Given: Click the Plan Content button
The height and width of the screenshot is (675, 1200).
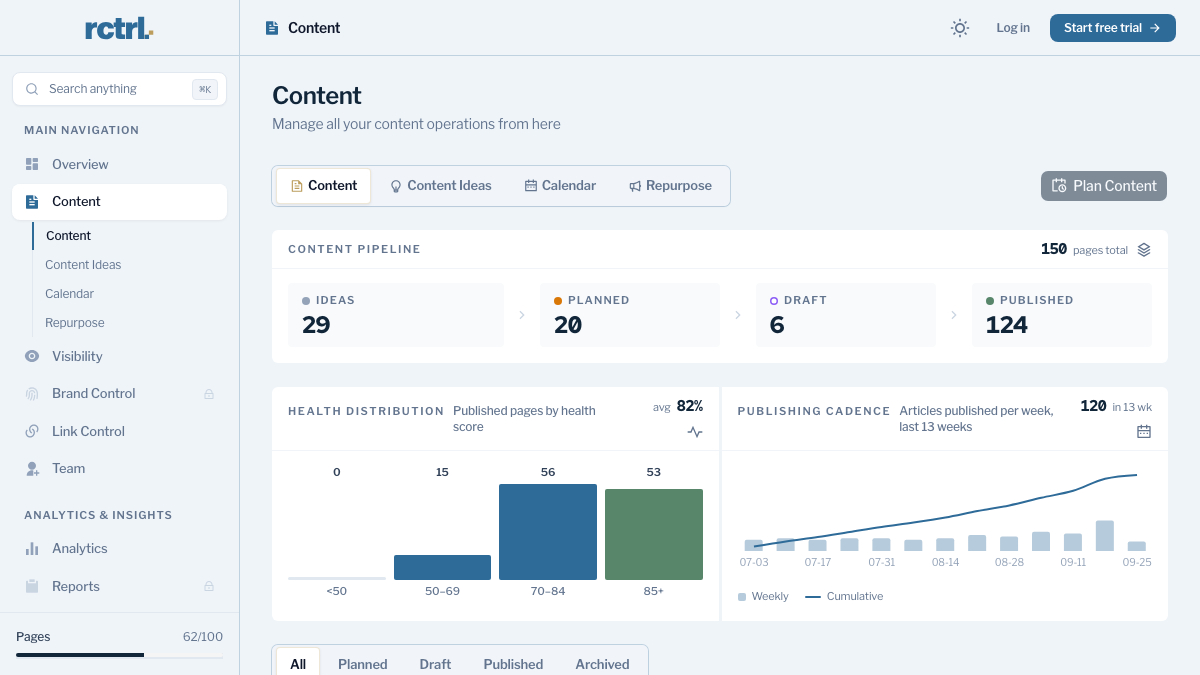Looking at the screenshot, I should 1104,186.
